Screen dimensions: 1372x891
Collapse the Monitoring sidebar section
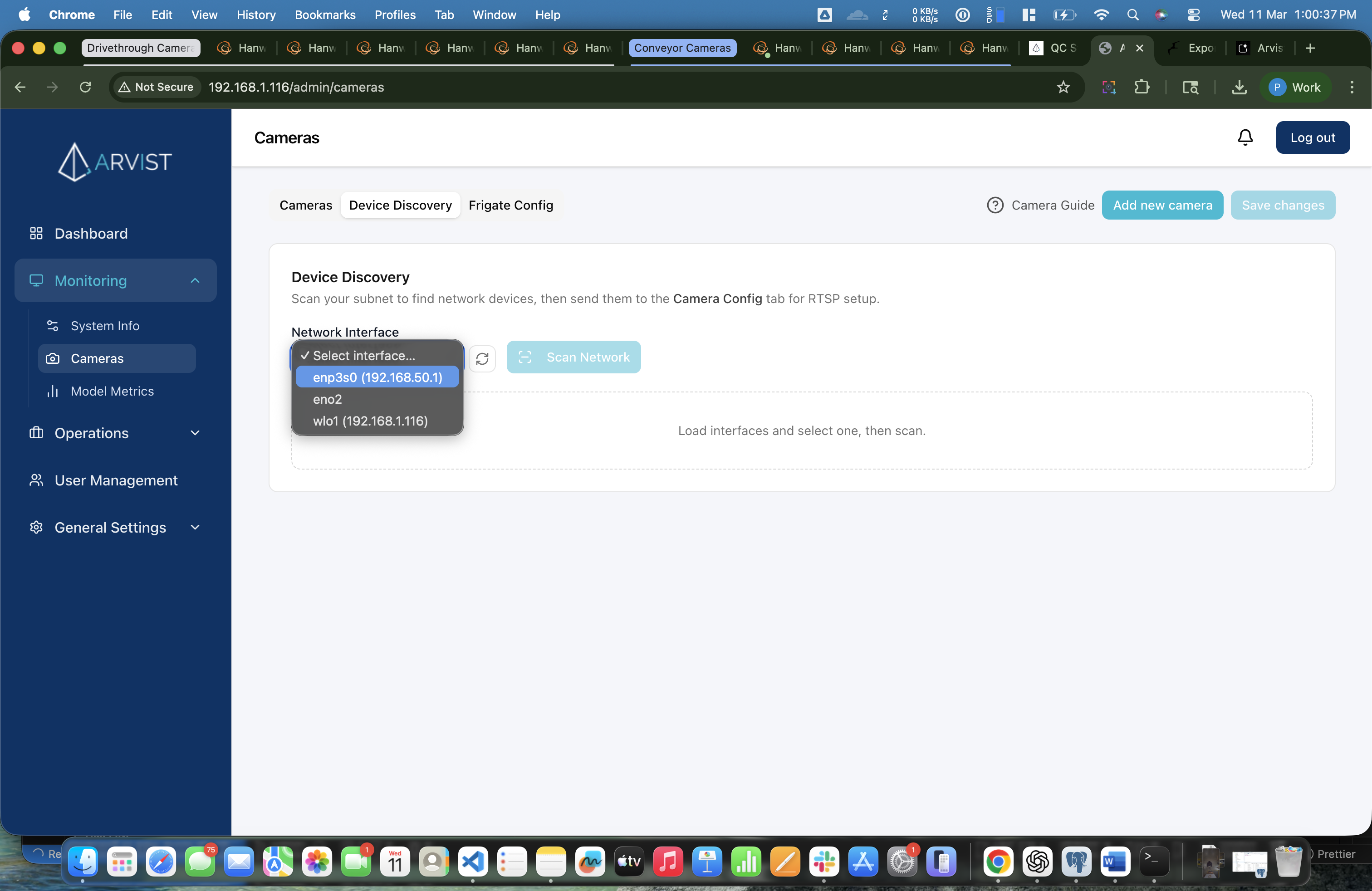pyautogui.click(x=195, y=281)
